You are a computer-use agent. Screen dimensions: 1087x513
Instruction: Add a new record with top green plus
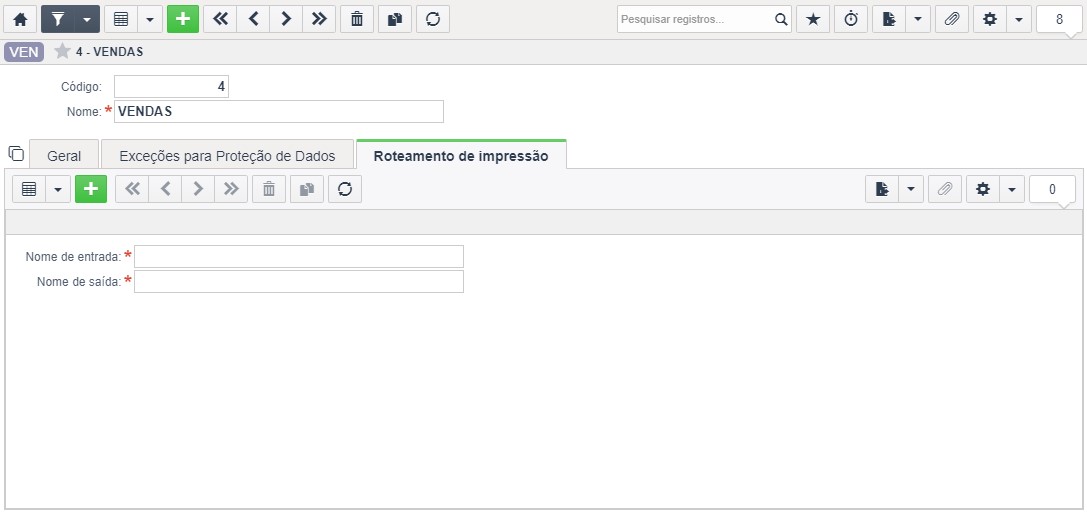[183, 19]
